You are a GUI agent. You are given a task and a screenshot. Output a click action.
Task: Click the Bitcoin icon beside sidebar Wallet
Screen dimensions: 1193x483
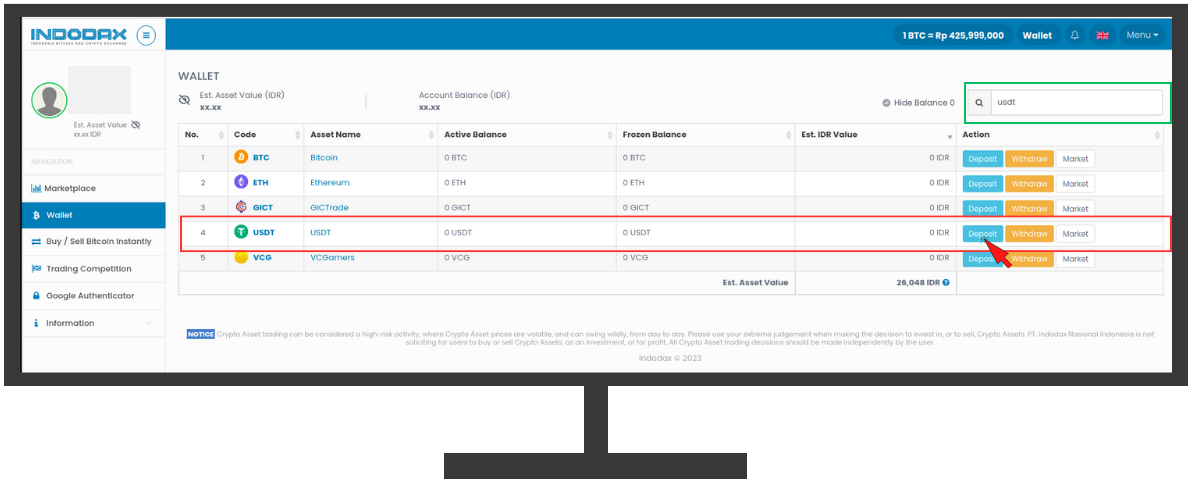[36, 215]
